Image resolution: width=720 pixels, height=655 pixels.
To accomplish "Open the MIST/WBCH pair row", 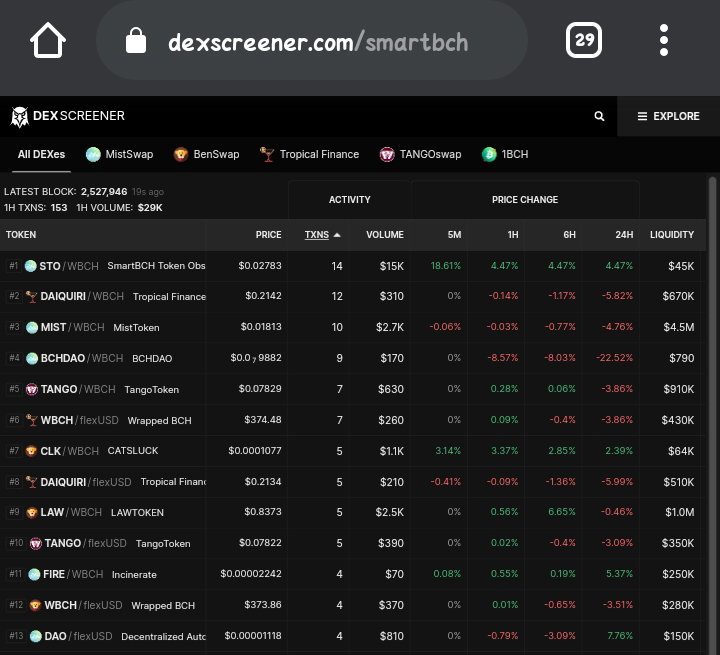I will click(x=353, y=327).
